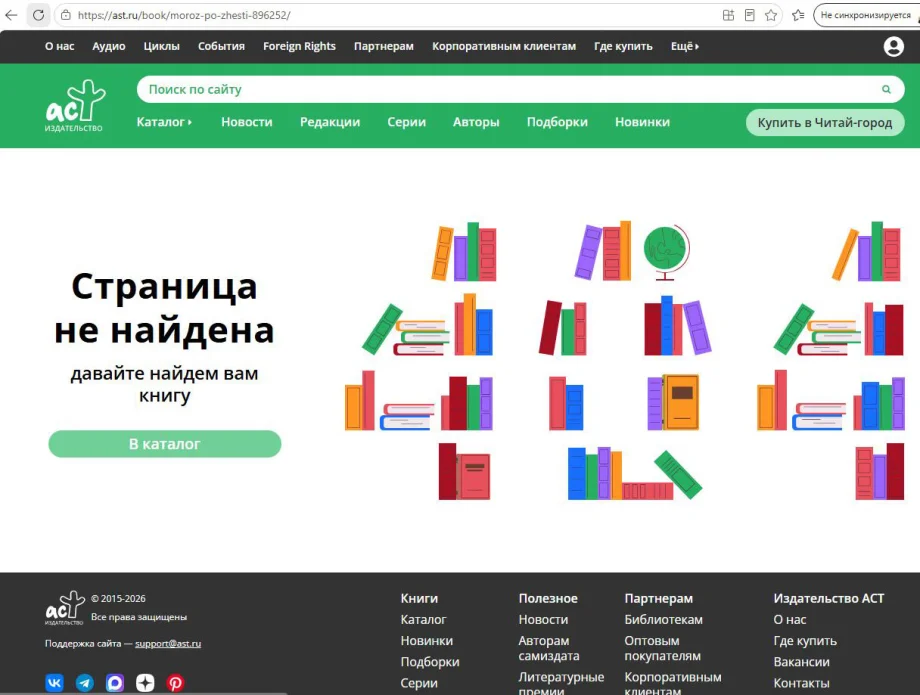Open 'О нас' in the top menu
Image resolution: width=920 pixels, height=695 pixels.
[x=60, y=46]
